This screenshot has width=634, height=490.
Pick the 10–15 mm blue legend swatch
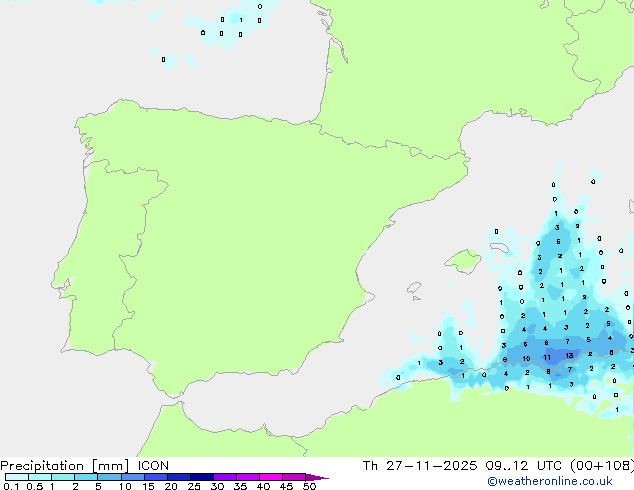[132, 477]
